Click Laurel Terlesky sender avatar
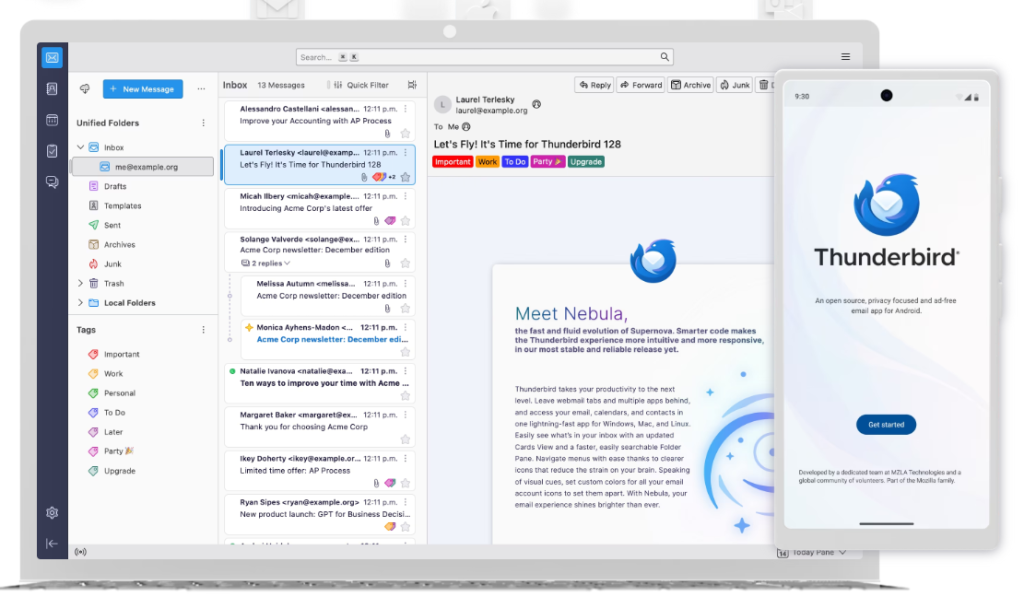The image size is (1024, 597). 443,105
